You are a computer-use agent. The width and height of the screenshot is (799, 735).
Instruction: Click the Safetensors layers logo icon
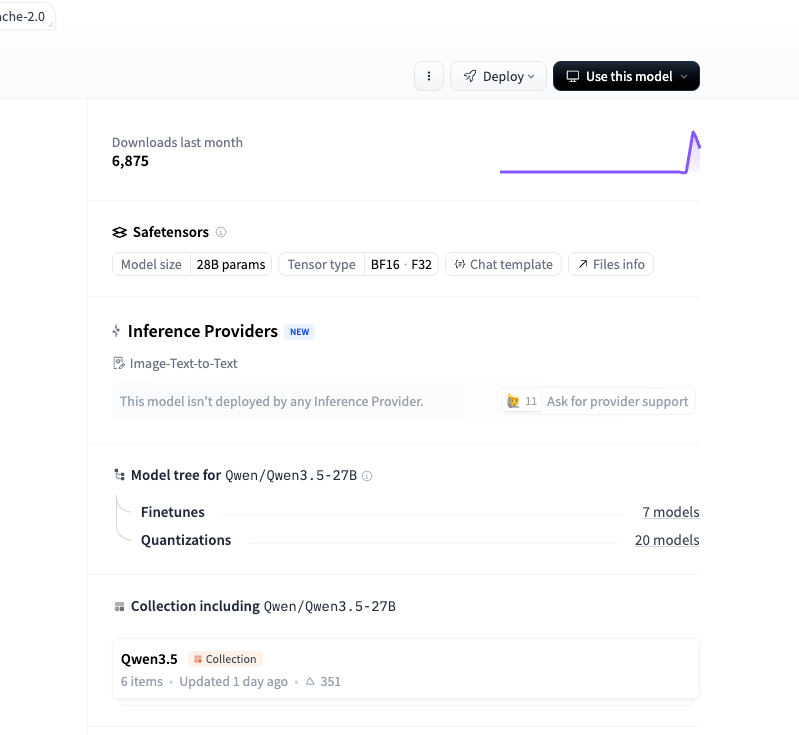coord(119,232)
